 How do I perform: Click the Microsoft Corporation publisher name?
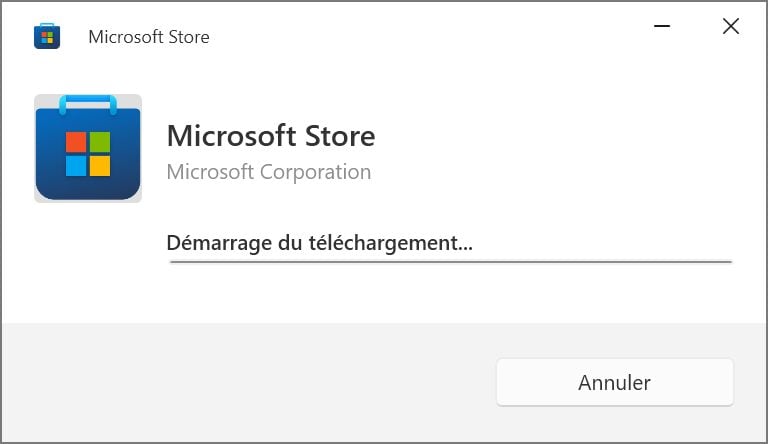pyautogui.click(x=268, y=172)
